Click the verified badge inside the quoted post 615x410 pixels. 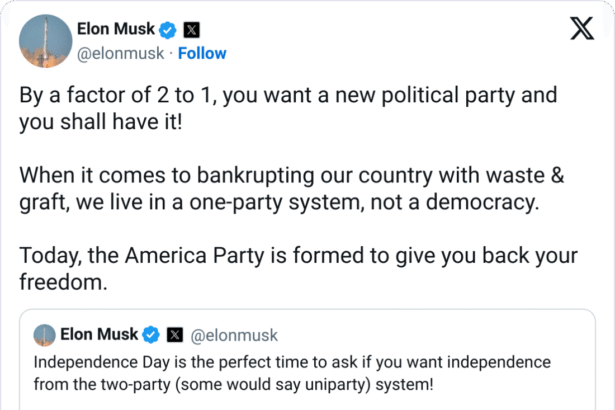[153, 334]
